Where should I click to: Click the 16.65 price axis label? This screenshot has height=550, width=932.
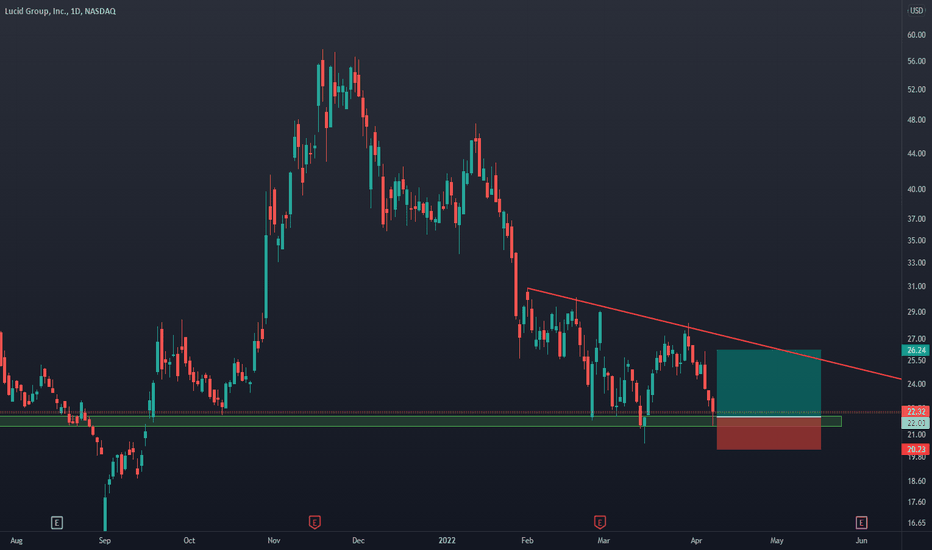(x=916, y=523)
